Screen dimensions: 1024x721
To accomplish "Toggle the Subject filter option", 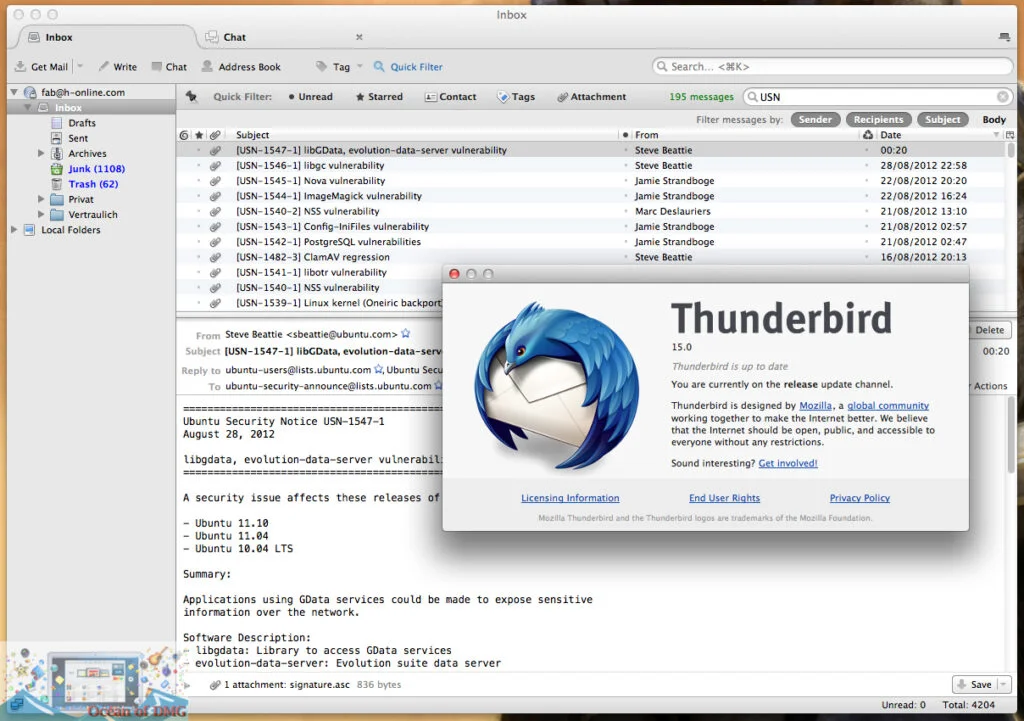I will click(x=942, y=120).
